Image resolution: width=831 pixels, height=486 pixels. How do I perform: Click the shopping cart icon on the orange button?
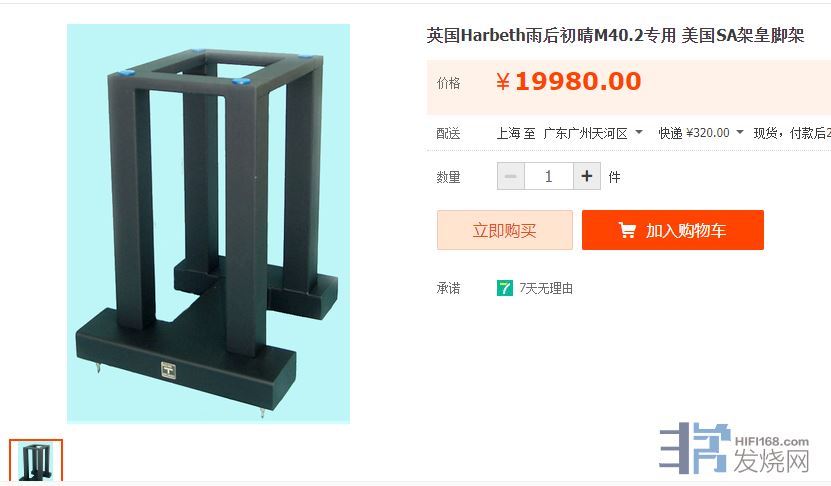click(x=627, y=230)
